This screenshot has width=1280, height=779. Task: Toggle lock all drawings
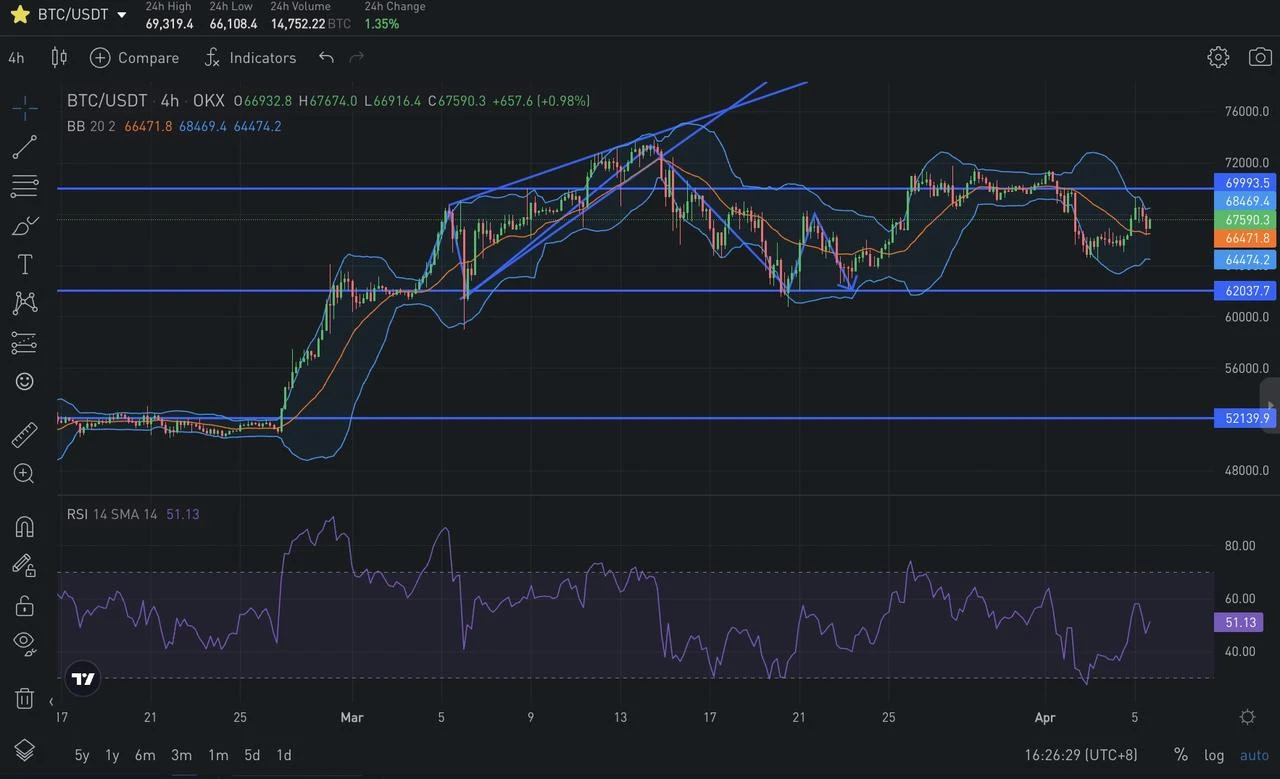25,605
